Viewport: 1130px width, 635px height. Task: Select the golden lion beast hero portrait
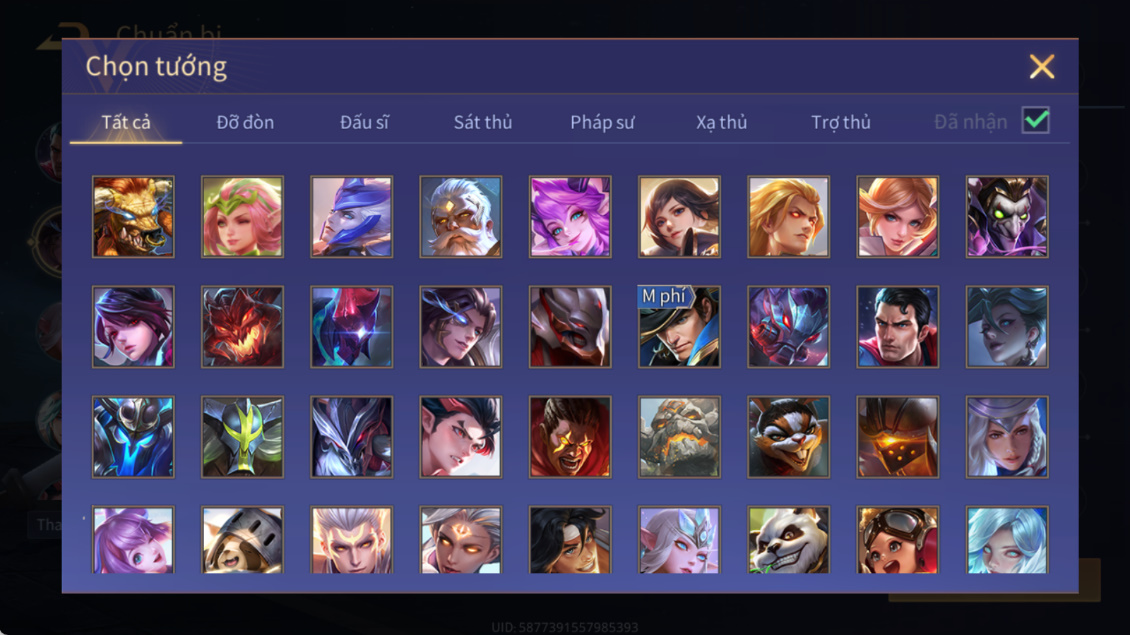[x=133, y=217]
